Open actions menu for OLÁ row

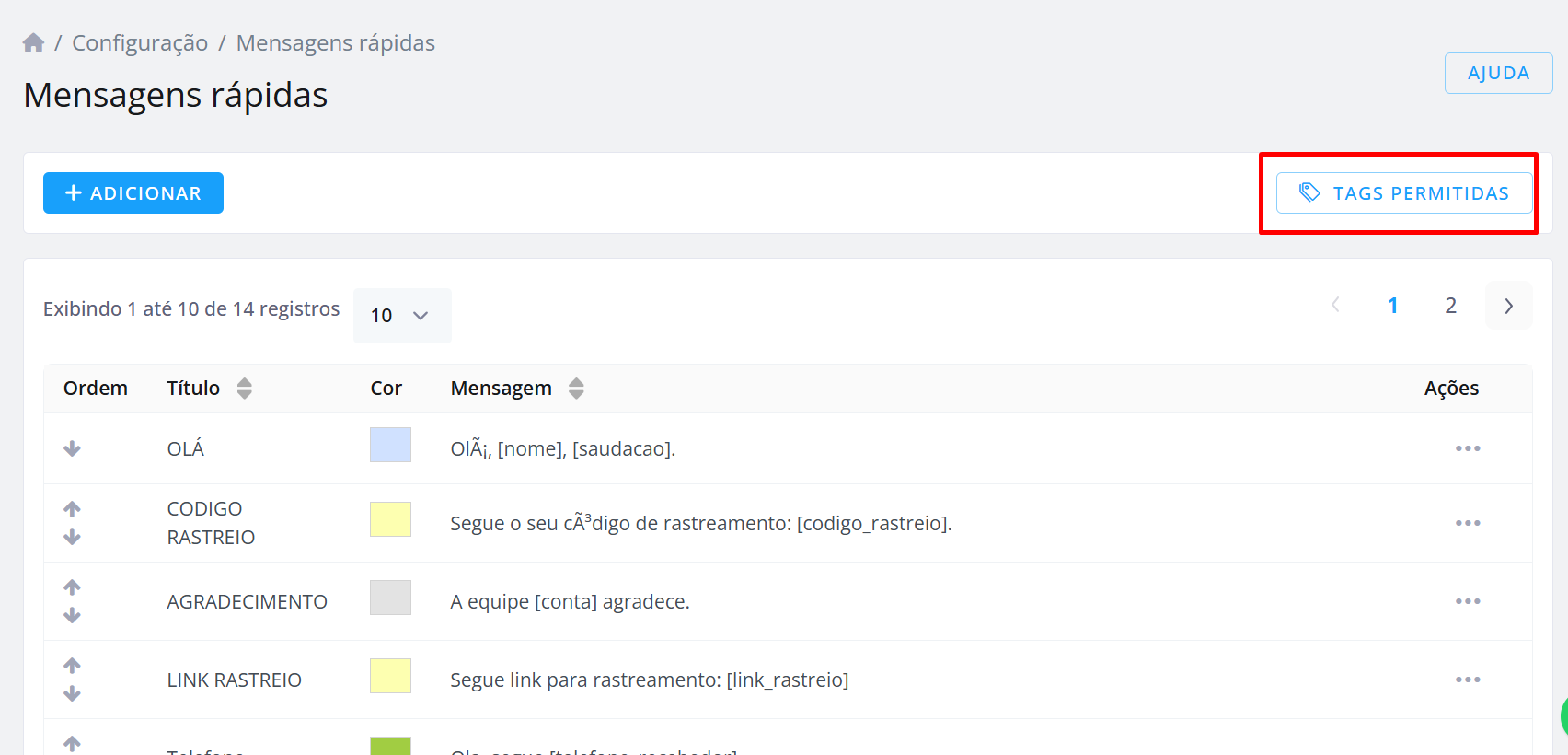(x=1468, y=448)
